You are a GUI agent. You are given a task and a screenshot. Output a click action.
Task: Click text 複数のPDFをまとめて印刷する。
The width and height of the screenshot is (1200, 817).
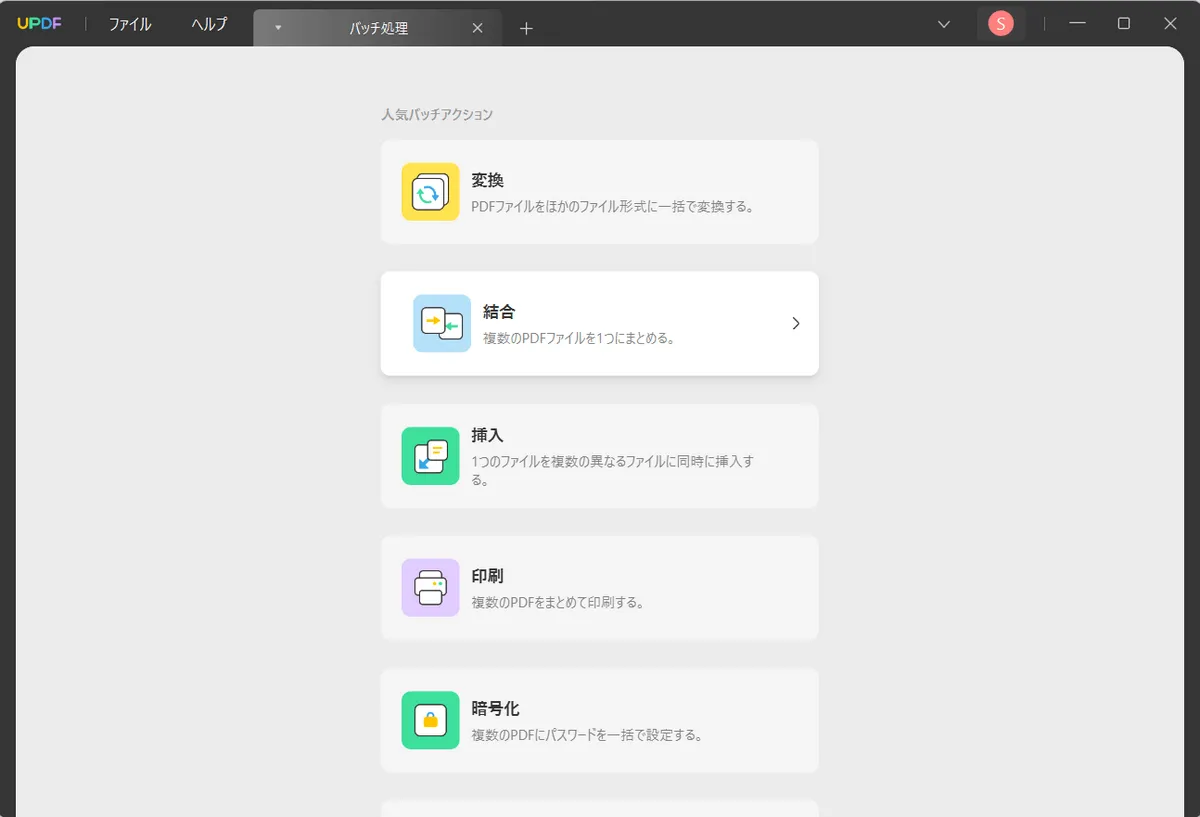[x=557, y=603]
